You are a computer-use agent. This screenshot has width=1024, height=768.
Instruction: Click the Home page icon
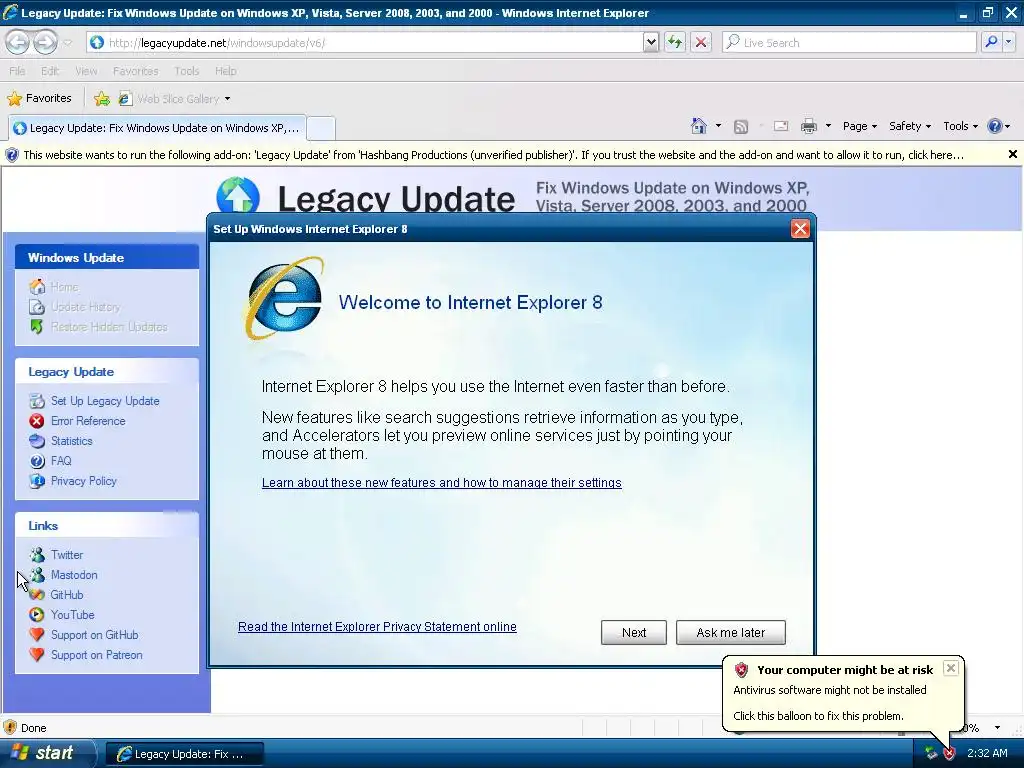[699, 126]
